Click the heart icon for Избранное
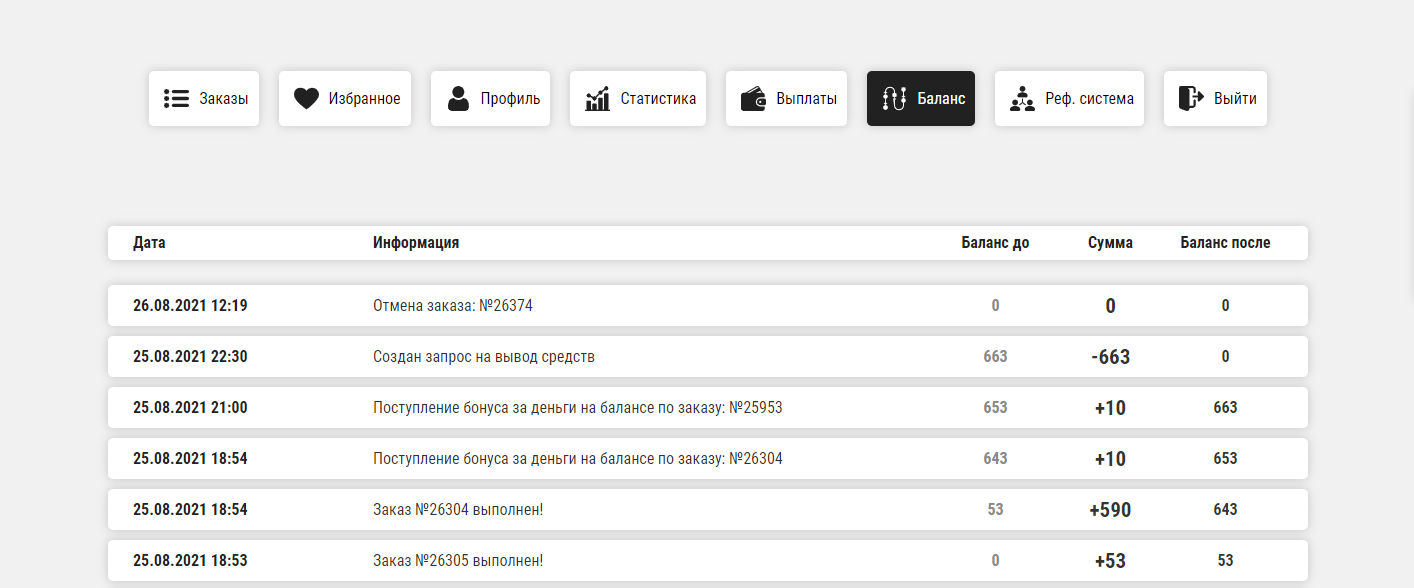 coord(306,99)
